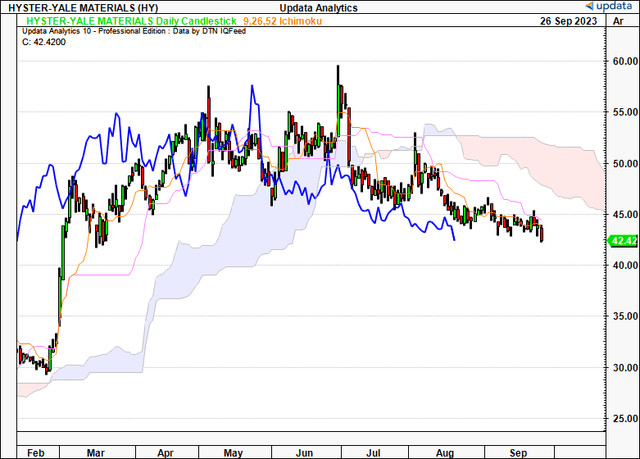Click the May month label
This screenshot has height=459, width=640.
(233, 453)
